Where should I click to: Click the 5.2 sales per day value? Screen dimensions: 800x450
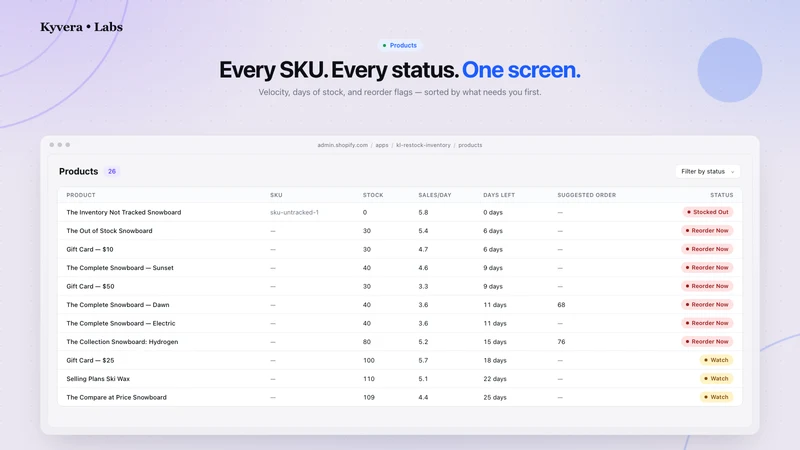tap(423, 342)
